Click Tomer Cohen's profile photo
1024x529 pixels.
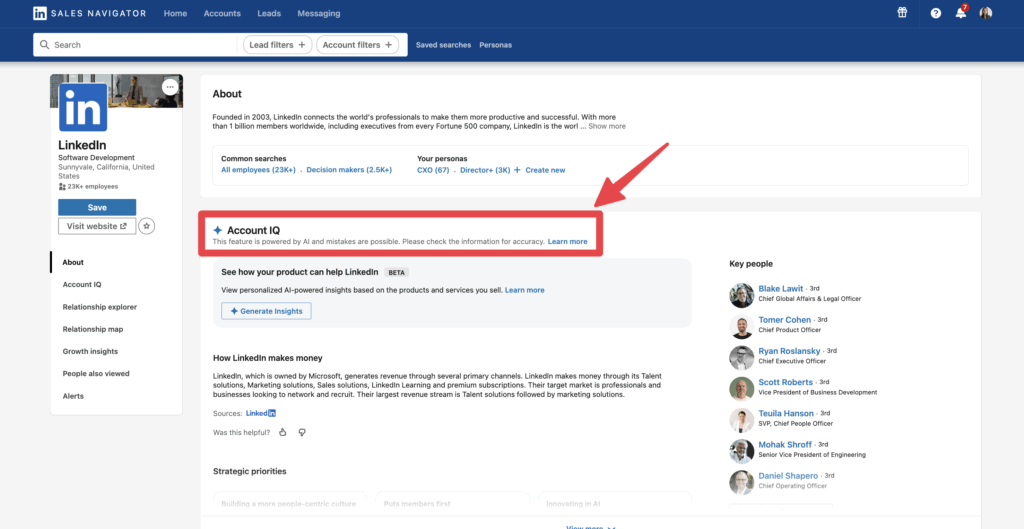(741, 327)
